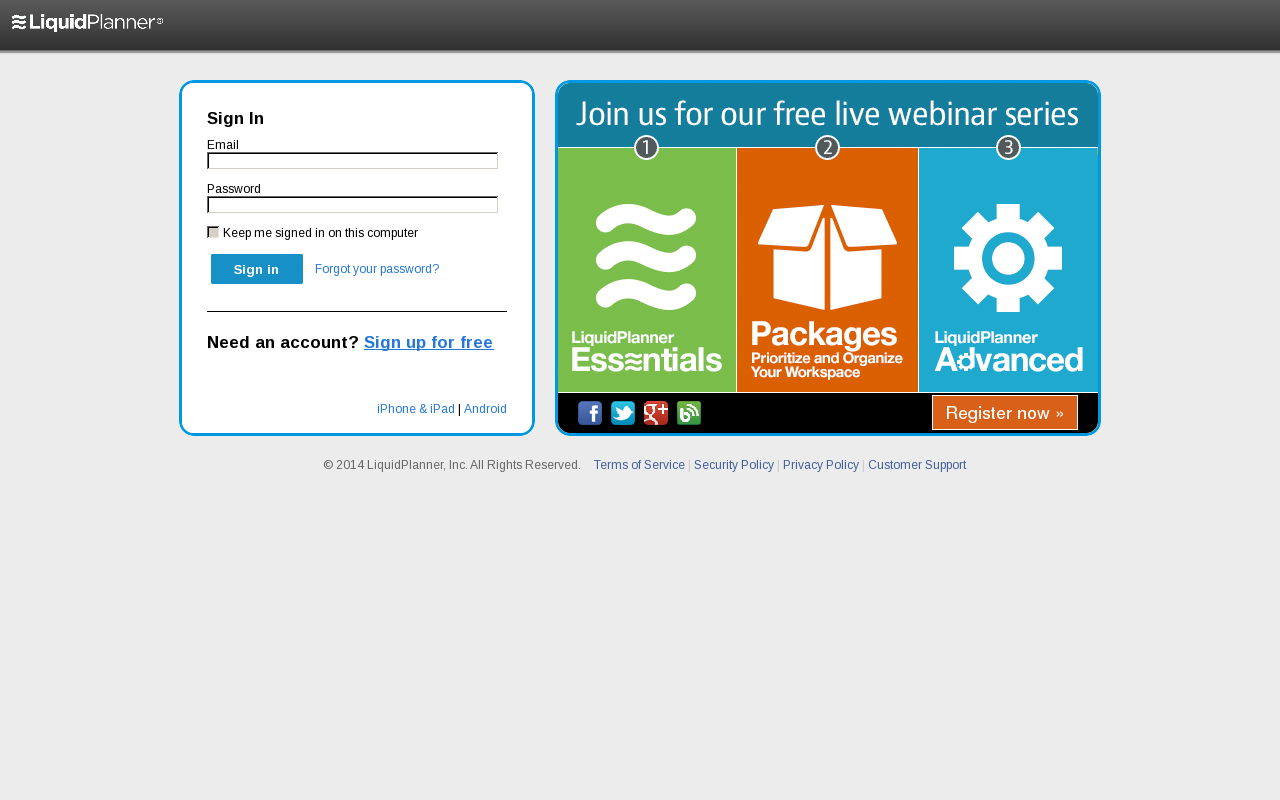Enable Keep me signed in checkbox
Image resolution: width=1280 pixels, height=800 pixels.
pos(213,232)
